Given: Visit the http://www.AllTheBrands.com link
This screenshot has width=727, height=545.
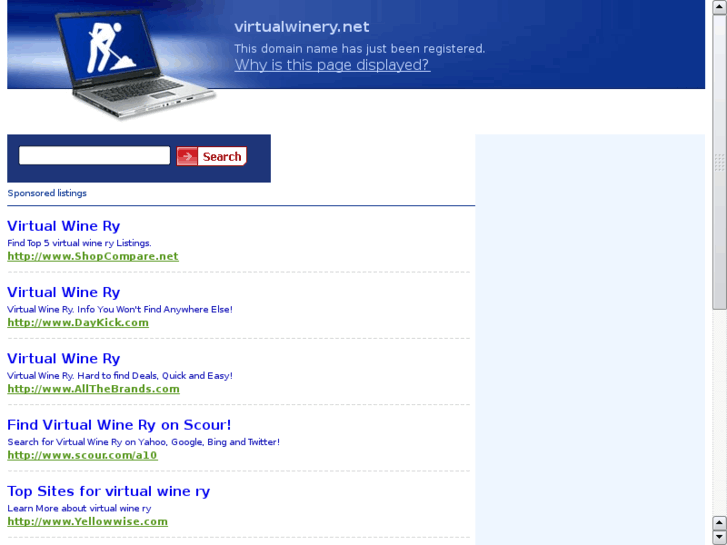Looking at the screenshot, I should (x=93, y=389).
